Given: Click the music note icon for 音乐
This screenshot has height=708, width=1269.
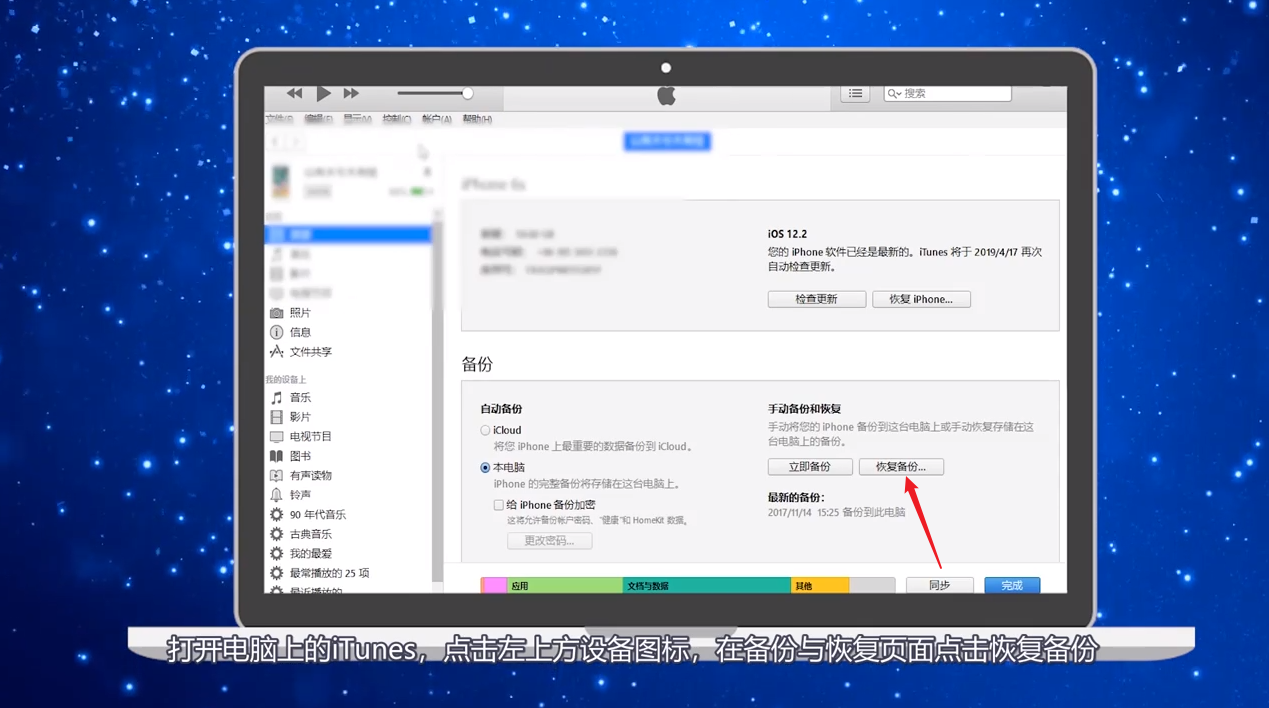Looking at the screenshot, I should (277, 397).
